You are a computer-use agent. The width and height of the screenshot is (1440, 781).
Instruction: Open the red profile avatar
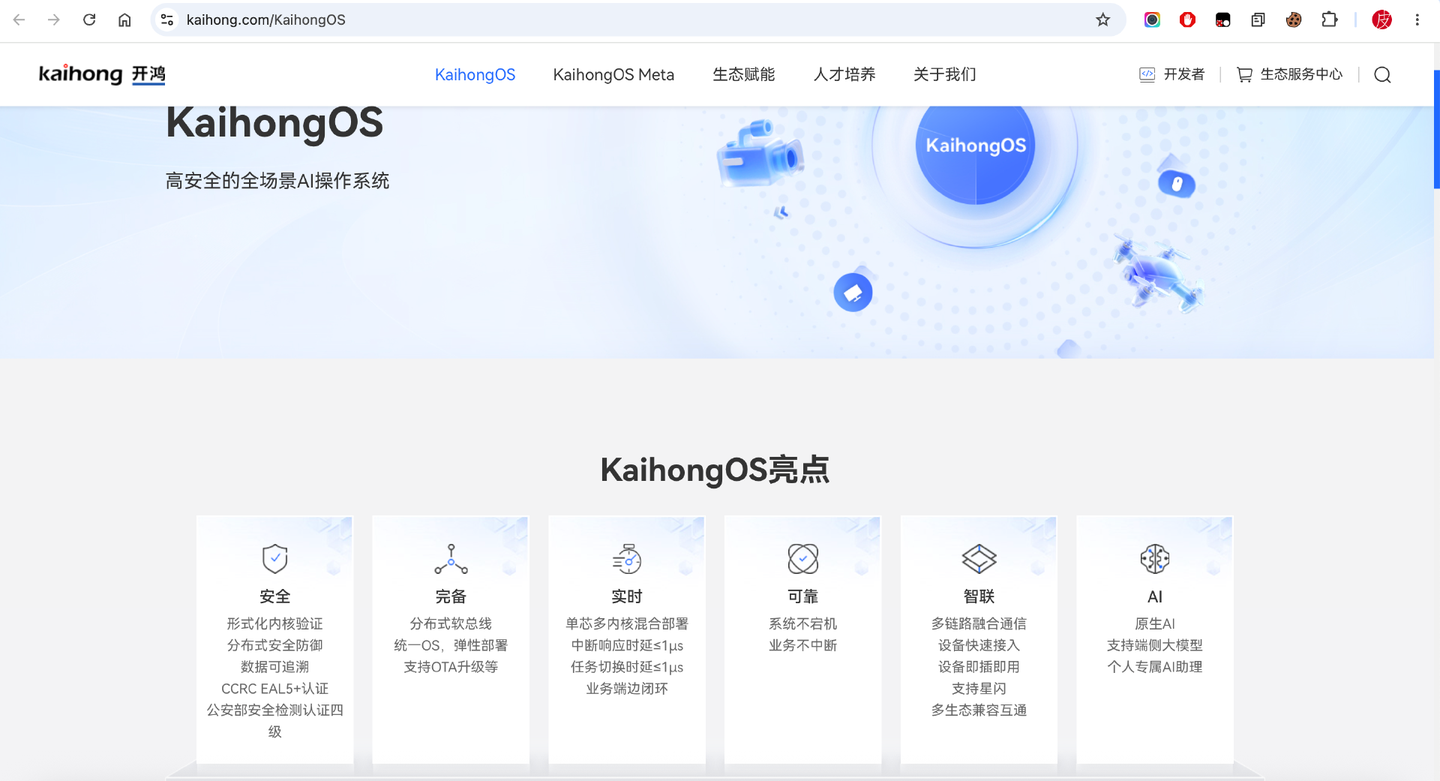click(x=1382, y=20)
